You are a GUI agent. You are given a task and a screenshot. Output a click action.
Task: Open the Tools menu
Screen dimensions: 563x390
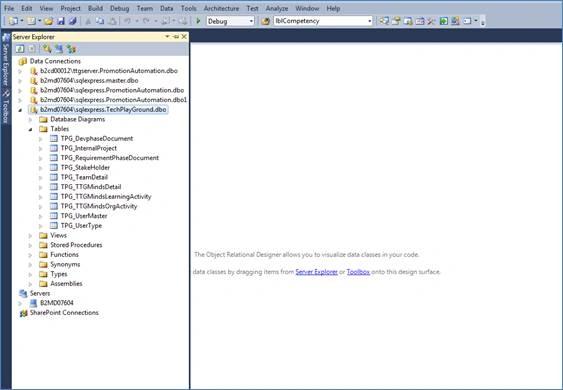coord(189,8)
